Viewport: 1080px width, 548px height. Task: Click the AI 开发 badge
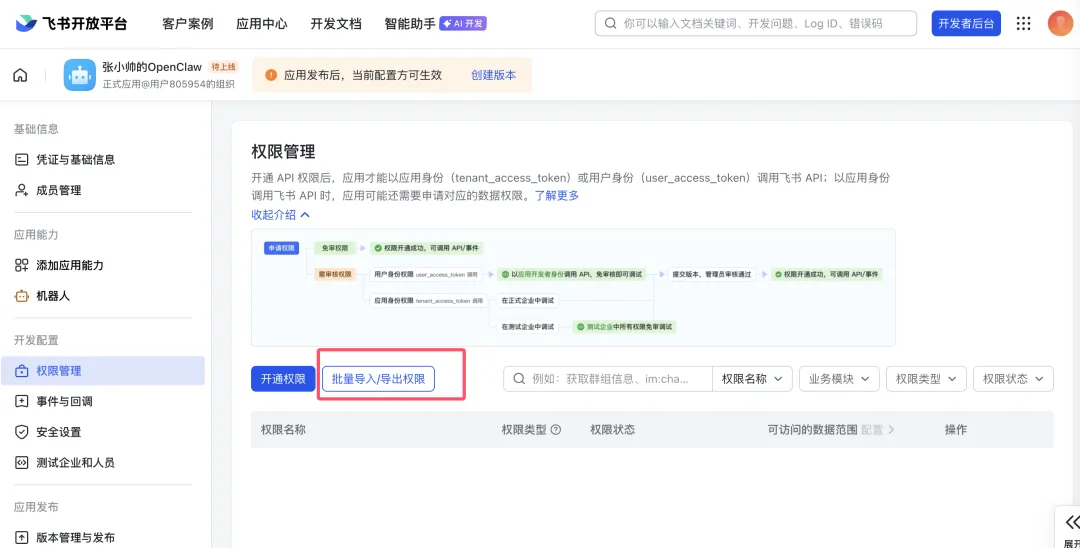coord(463,23)
